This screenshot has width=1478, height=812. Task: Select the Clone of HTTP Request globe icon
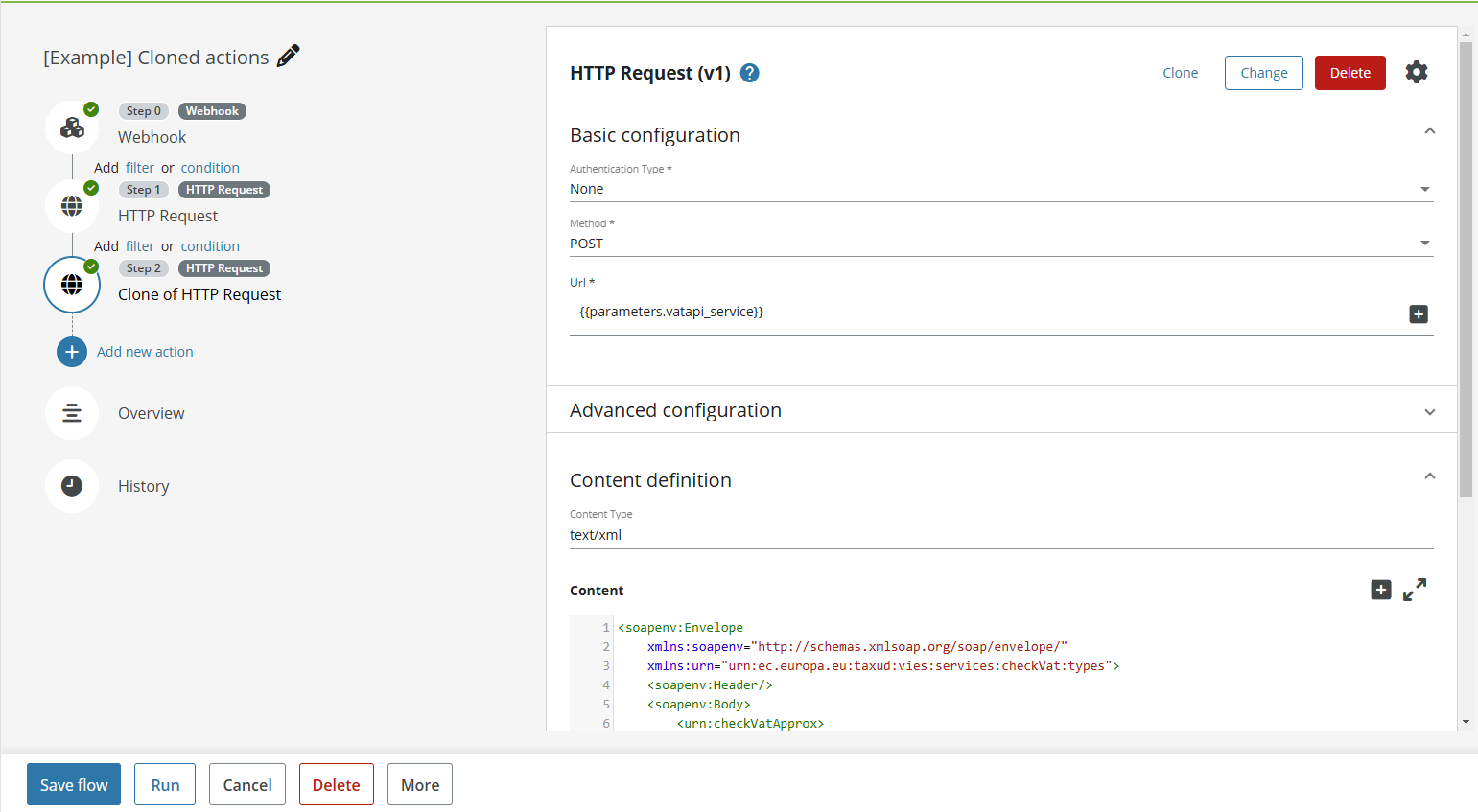point(72,285)
